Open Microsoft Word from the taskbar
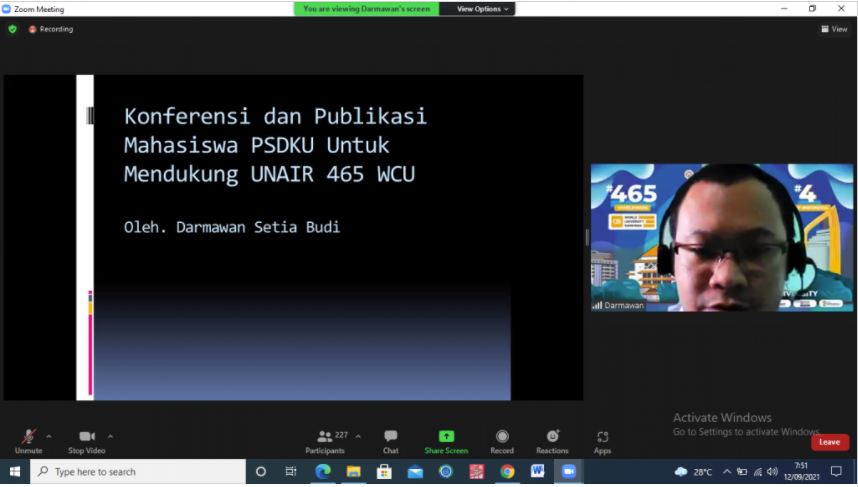This screenshot has height=487, width=858. [x=538, y=471]
